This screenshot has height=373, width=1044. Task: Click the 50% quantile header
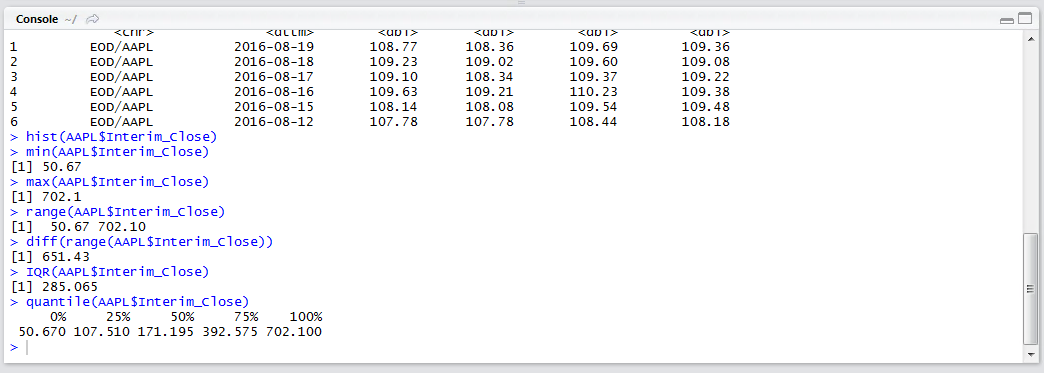(182, 316)
